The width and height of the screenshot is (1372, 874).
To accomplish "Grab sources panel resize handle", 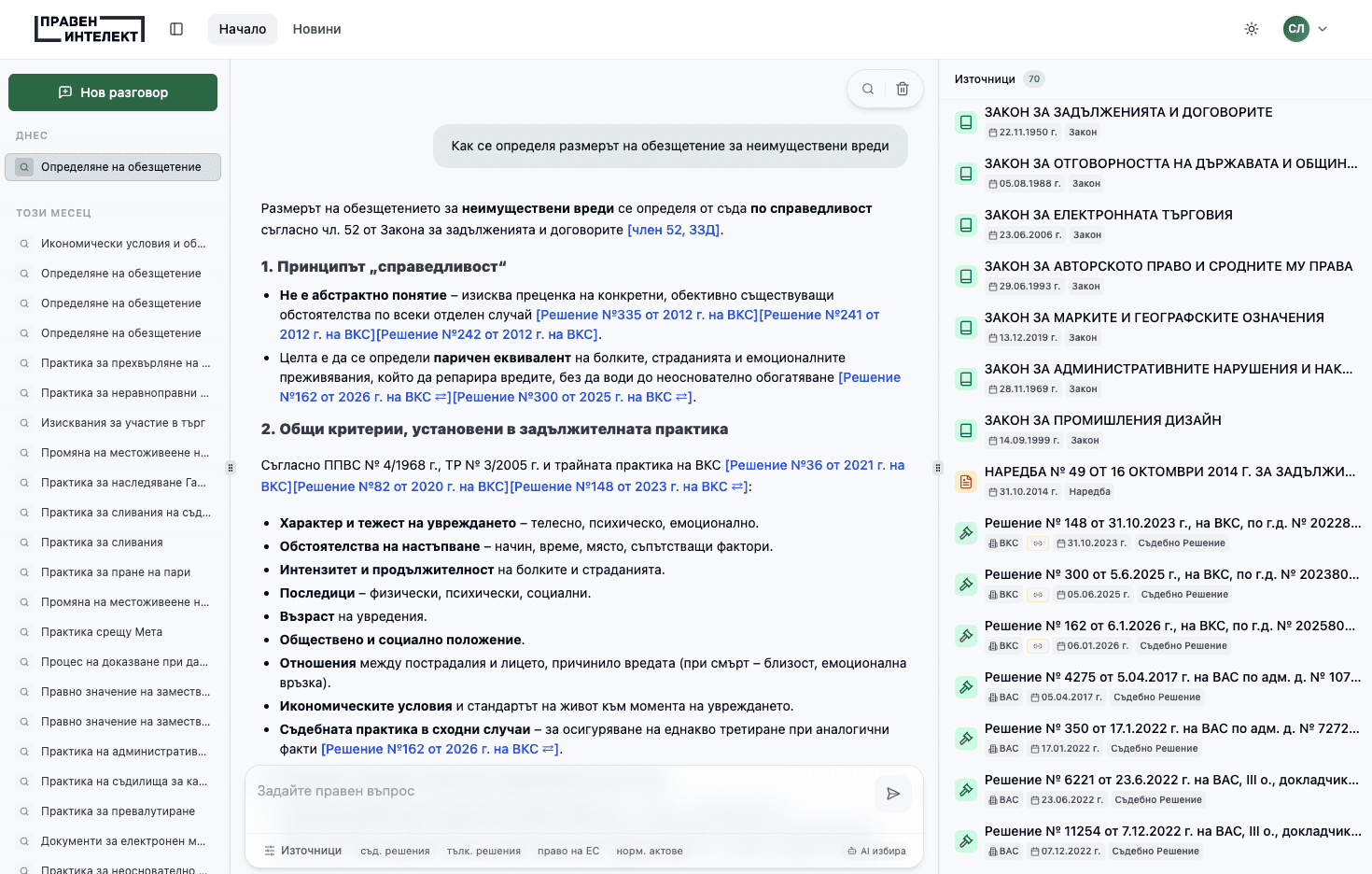I will 938,468.
